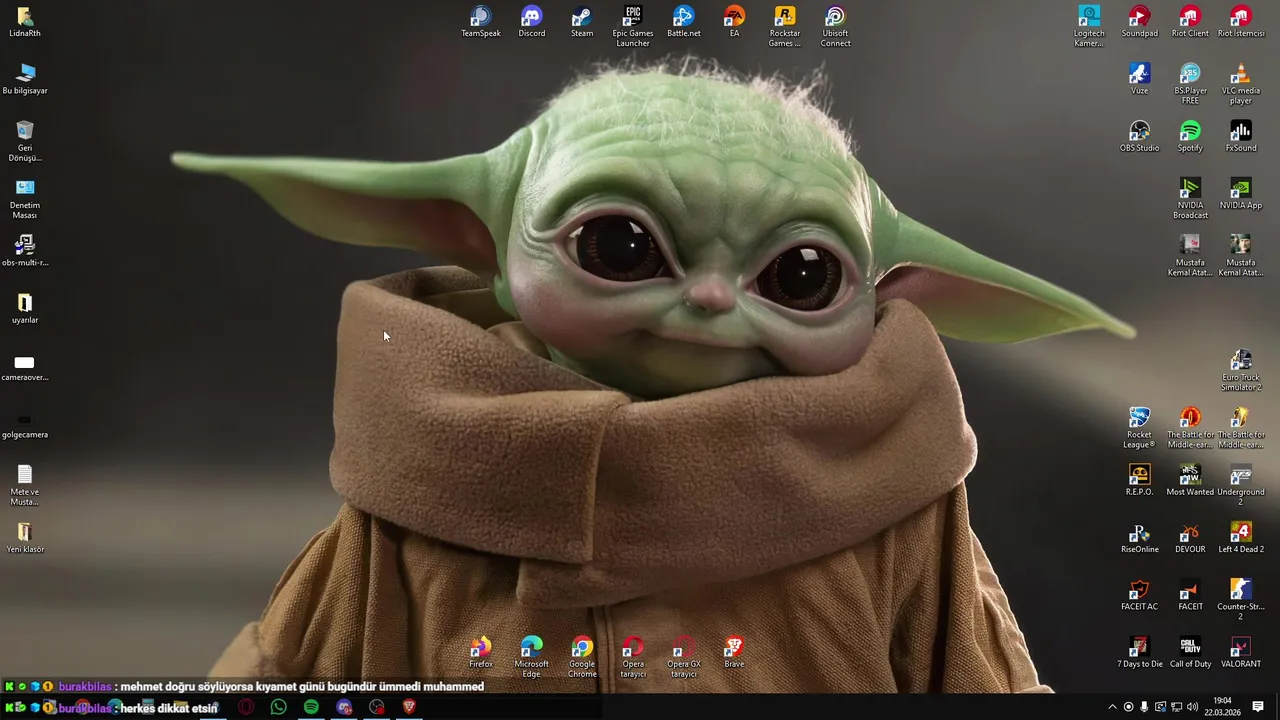1280x720 pixels.
Task: Open the Ubisoft Connect shortcut
Action: (x=836, y=26)
